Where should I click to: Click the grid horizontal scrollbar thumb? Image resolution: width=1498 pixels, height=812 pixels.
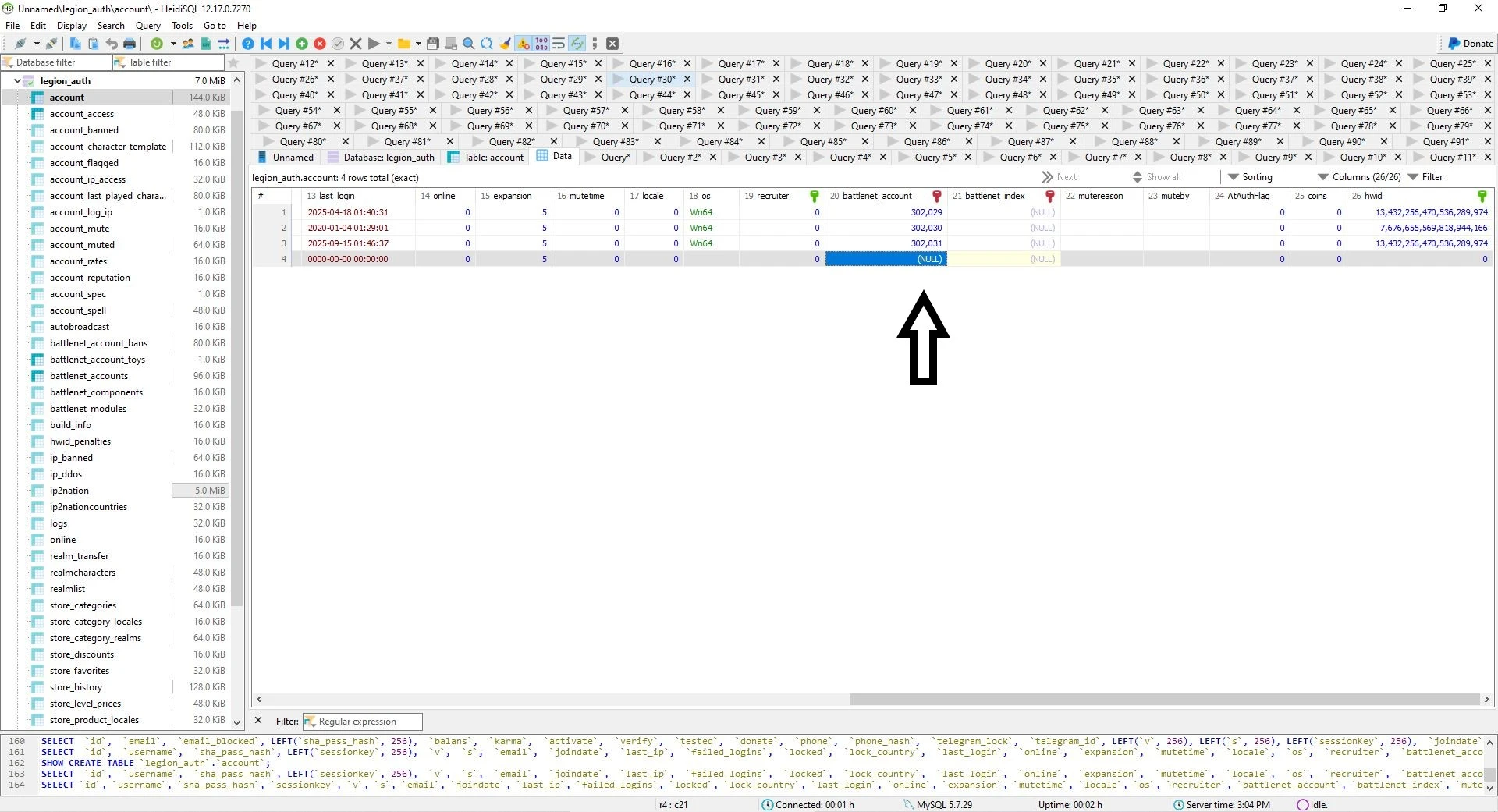pyautogui.click(x=1165, y=700)
